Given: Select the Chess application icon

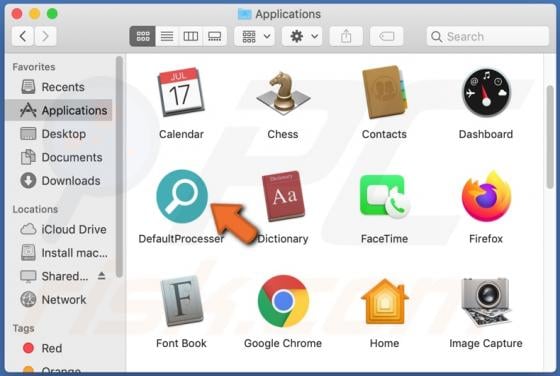Looking at the screenshot, I should (283, 92).
